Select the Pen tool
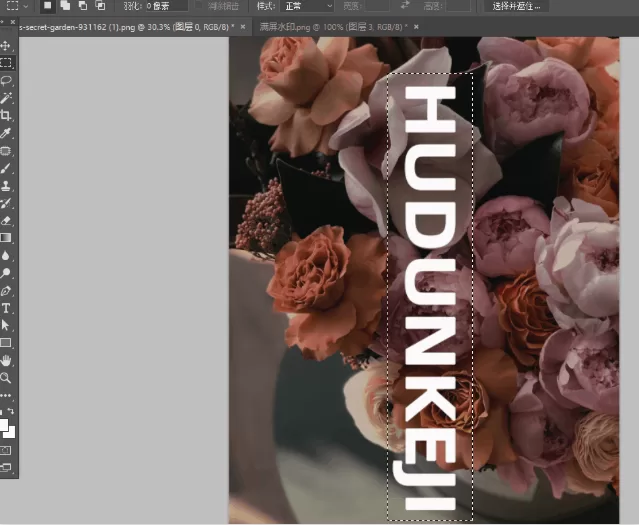The image size is (639, 525). click(x=6, y=291)
